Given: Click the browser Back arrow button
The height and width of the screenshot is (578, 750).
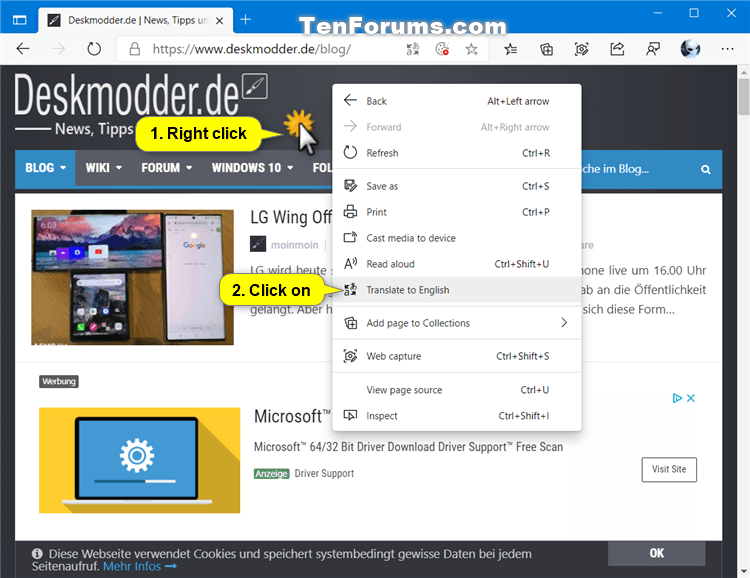Looking at the screenshot, I should coord(22,49).
